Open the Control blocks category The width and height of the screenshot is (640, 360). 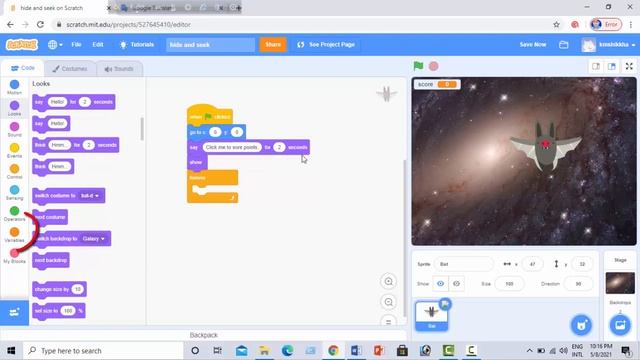click(x=14, y=171)
